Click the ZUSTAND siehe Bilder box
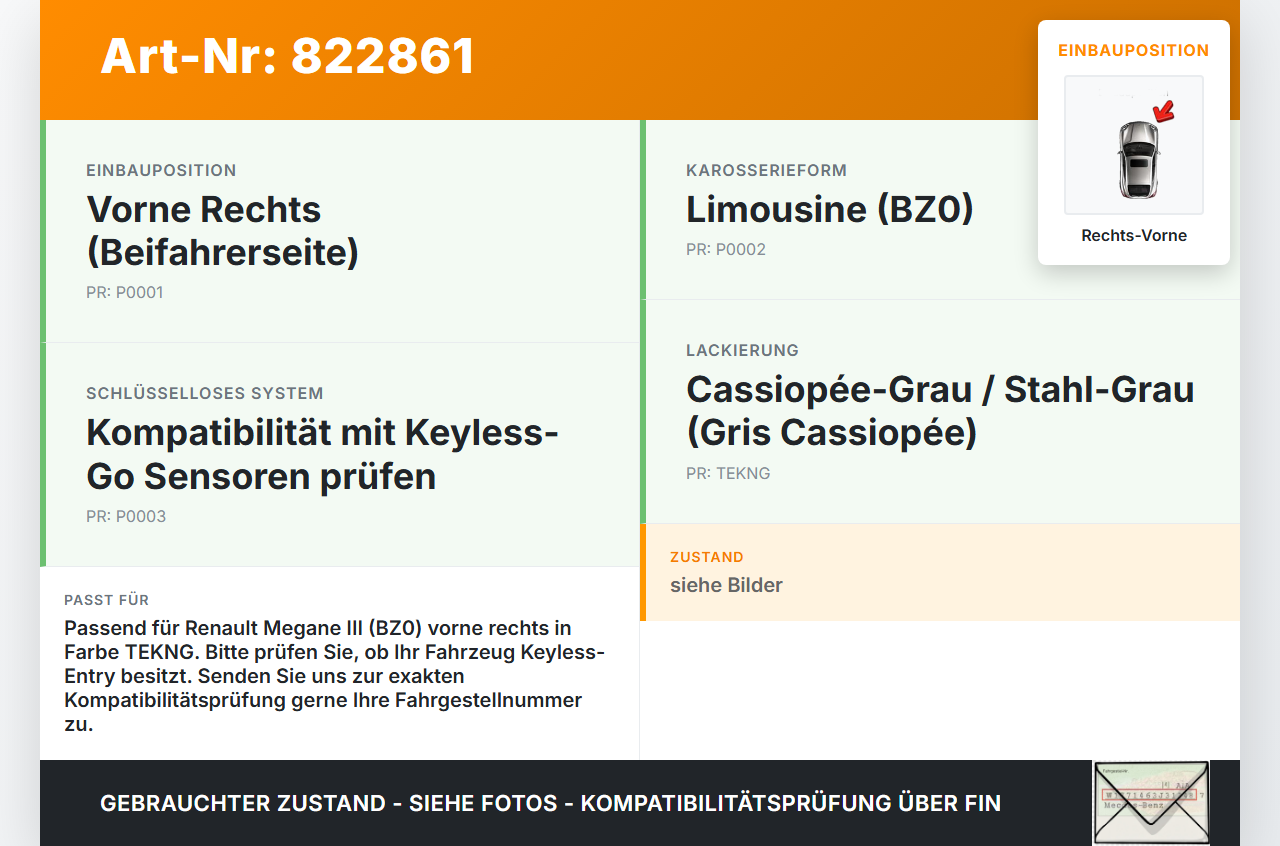Viewport: 1280px width, 846px height. (940, 572)
